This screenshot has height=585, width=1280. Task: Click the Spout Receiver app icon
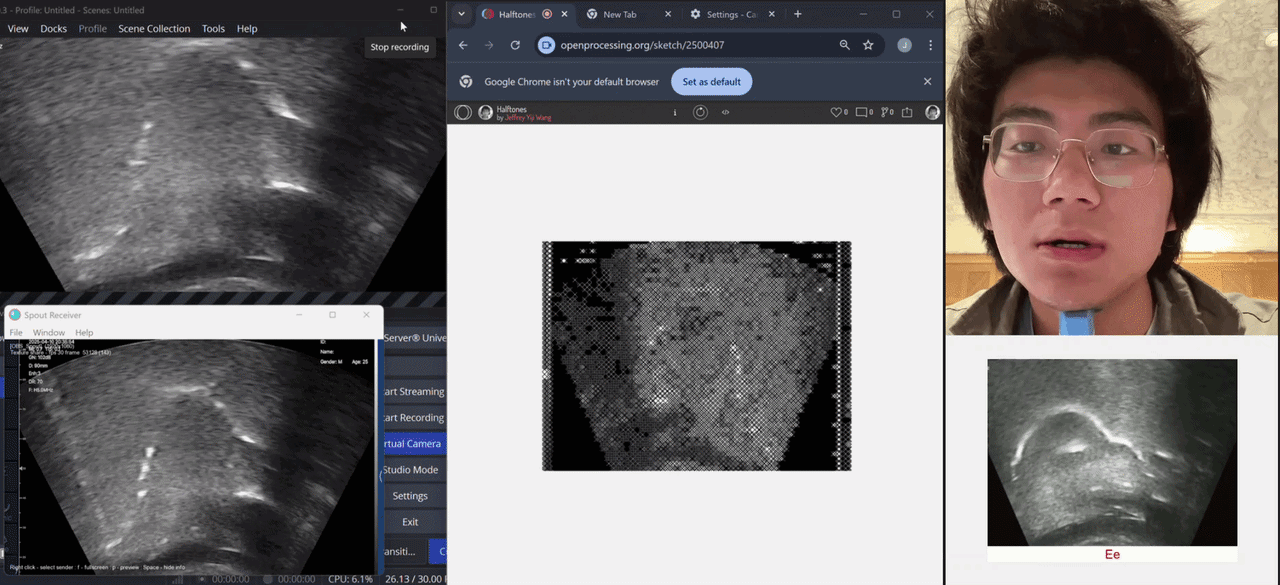(15, 314)
